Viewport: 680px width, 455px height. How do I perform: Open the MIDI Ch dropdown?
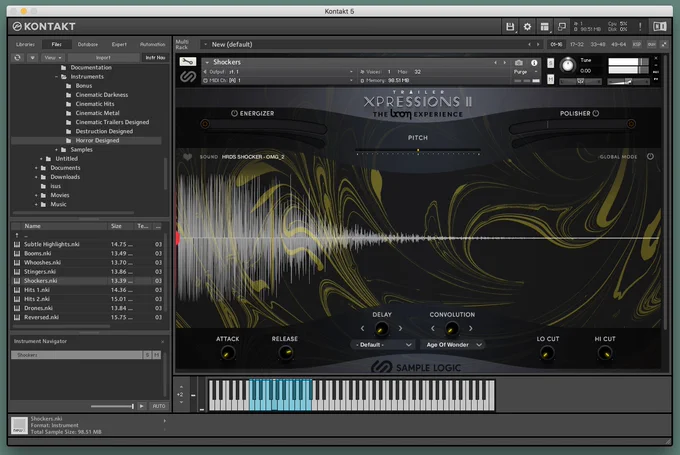pos(278,80)
